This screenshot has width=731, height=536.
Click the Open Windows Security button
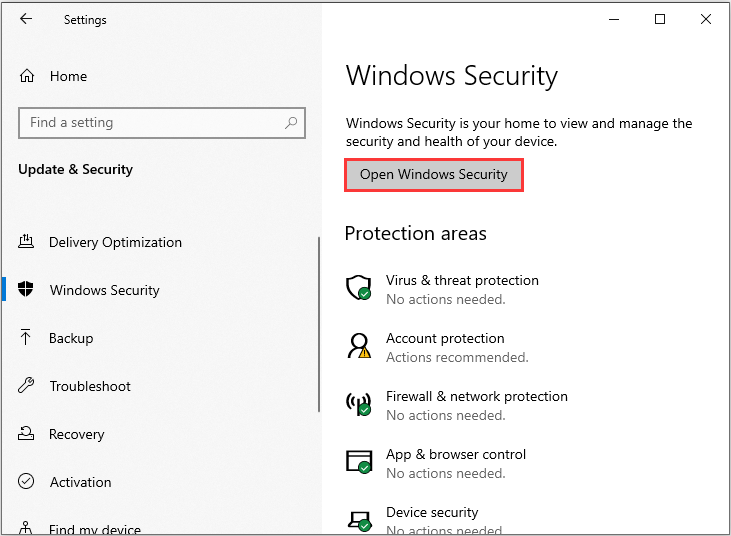(434, 175)
